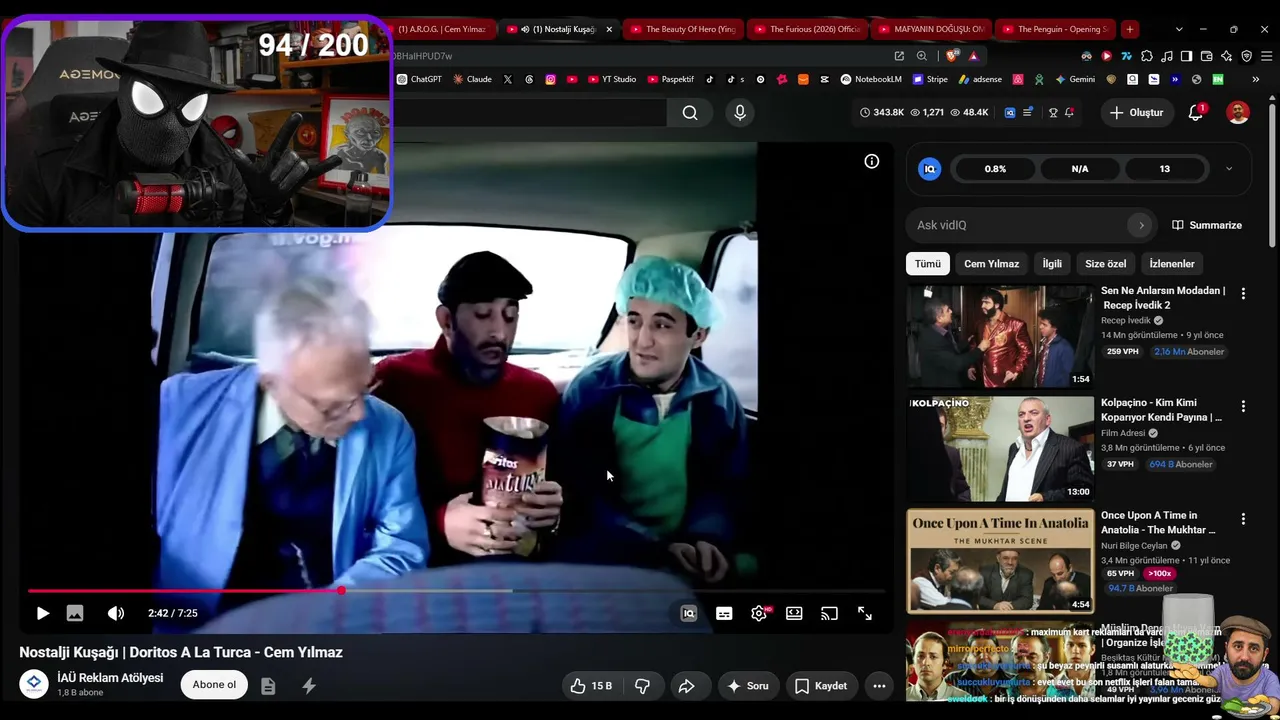Open the video player settings gear

(x=759, y=613)
